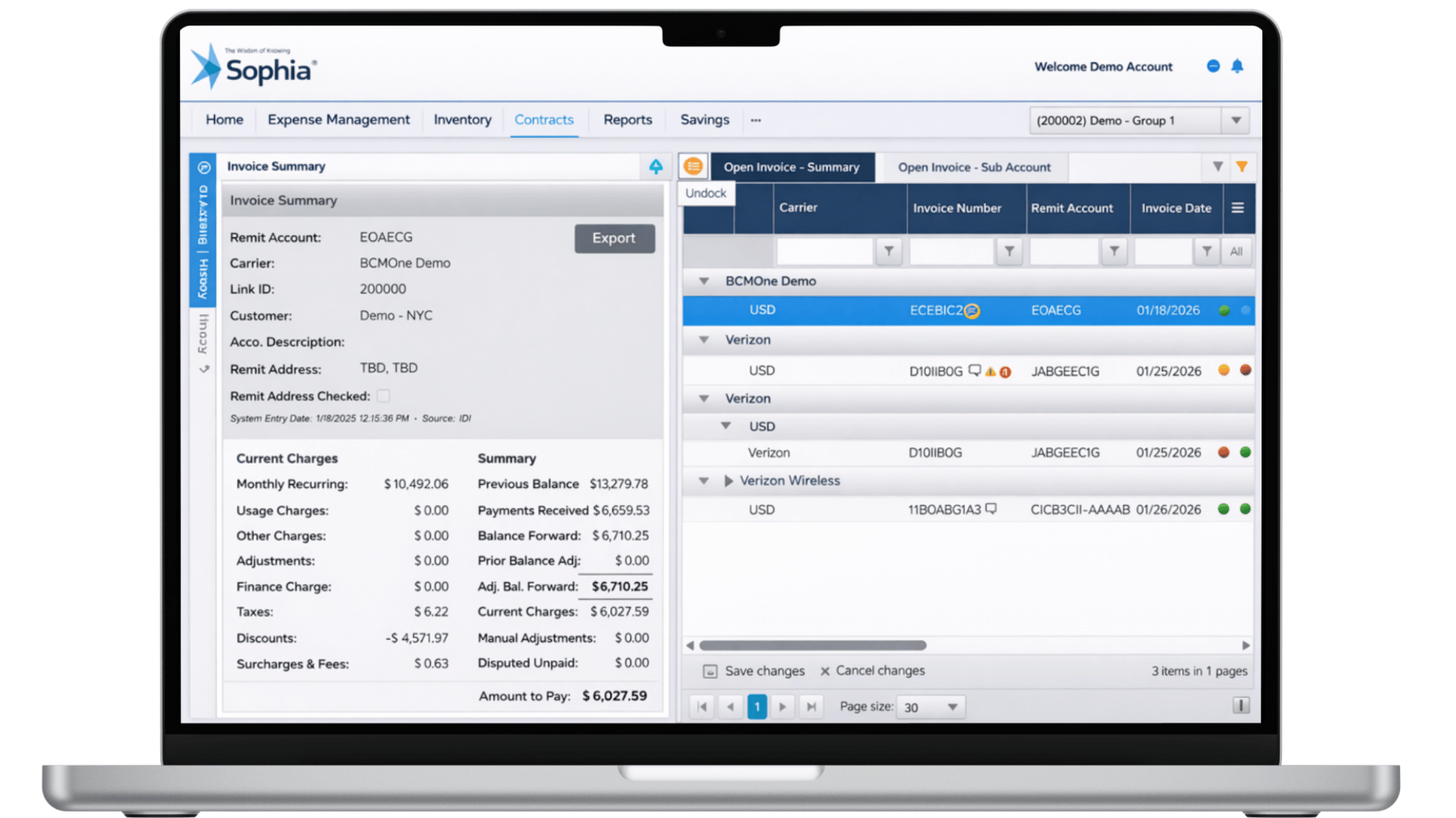The image size is (1456, 818).
Task: Click the orange Undock list icon
Action: pyautogui.click(x=693, y=167)
